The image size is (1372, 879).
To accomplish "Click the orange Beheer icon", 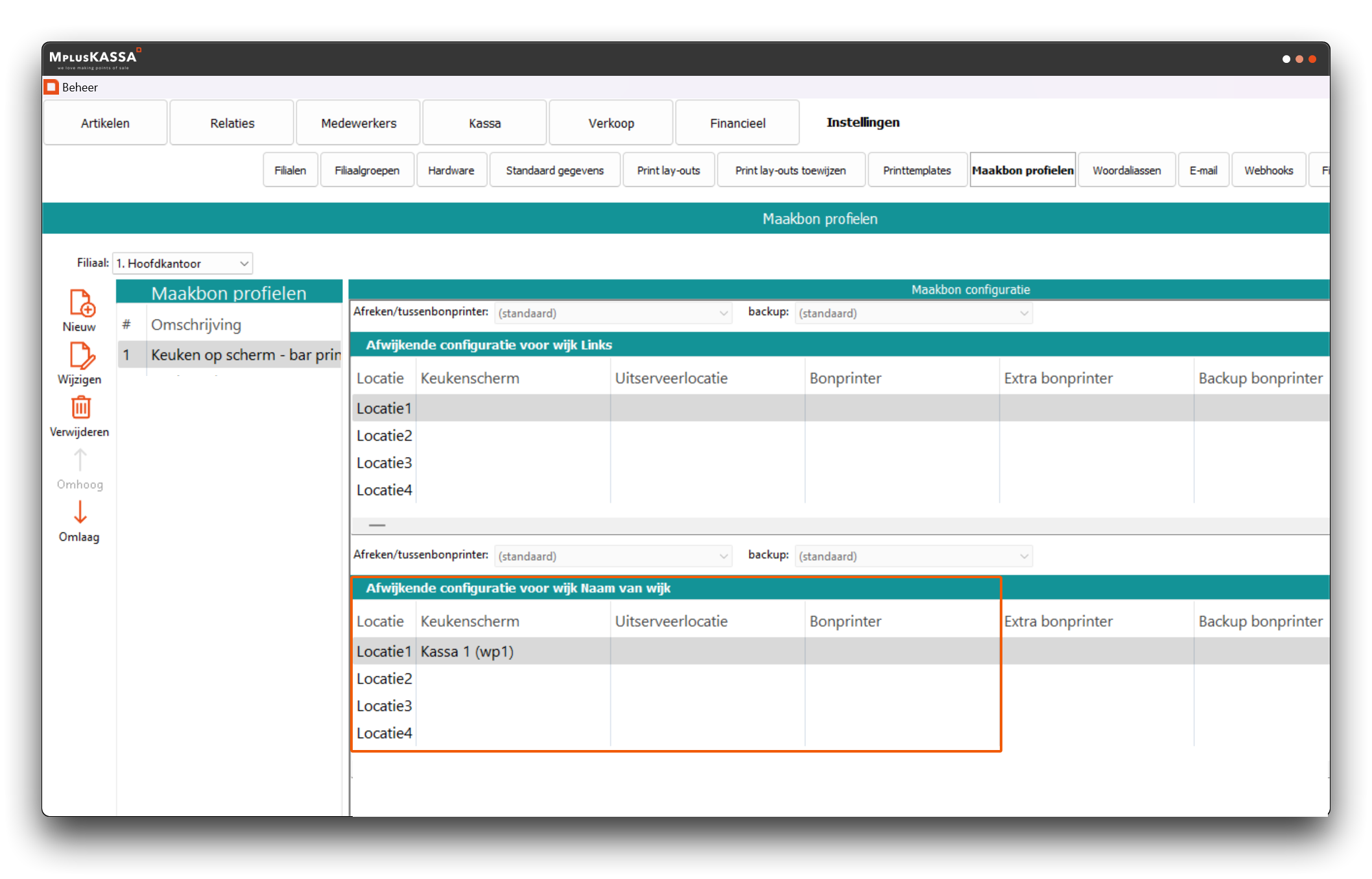I will (52, 87).
